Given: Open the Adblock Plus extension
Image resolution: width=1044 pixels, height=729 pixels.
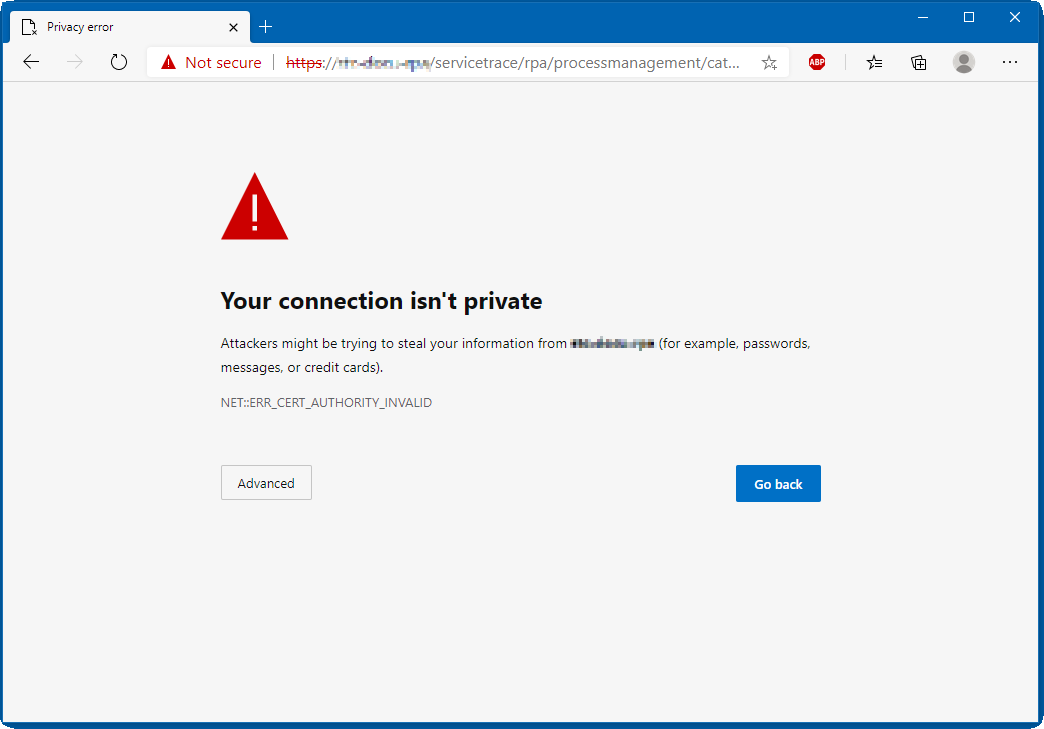Looking at the screenshot, I should [x=817, y=61].
